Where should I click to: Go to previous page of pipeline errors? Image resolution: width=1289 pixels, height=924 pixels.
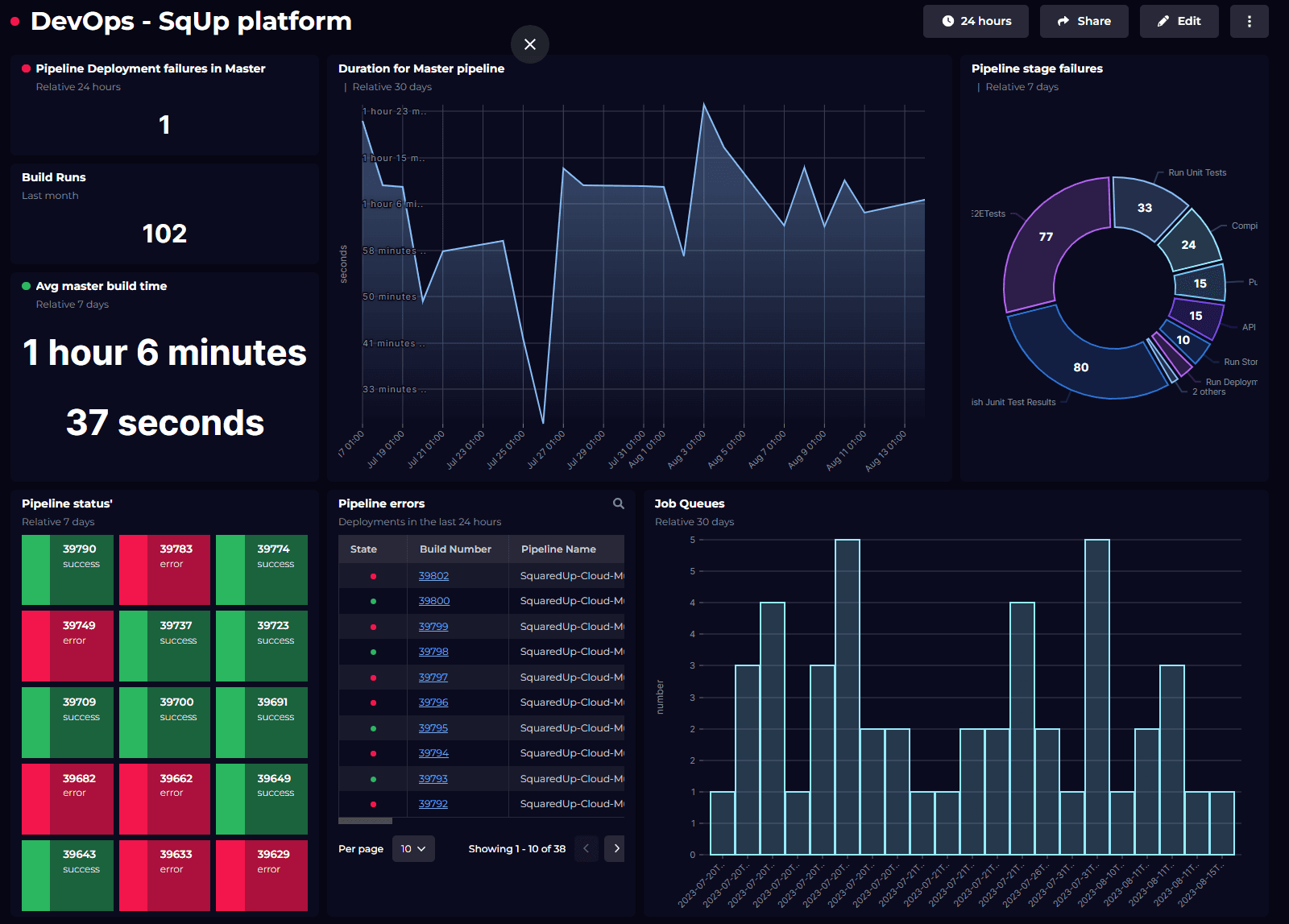[586, 848]
